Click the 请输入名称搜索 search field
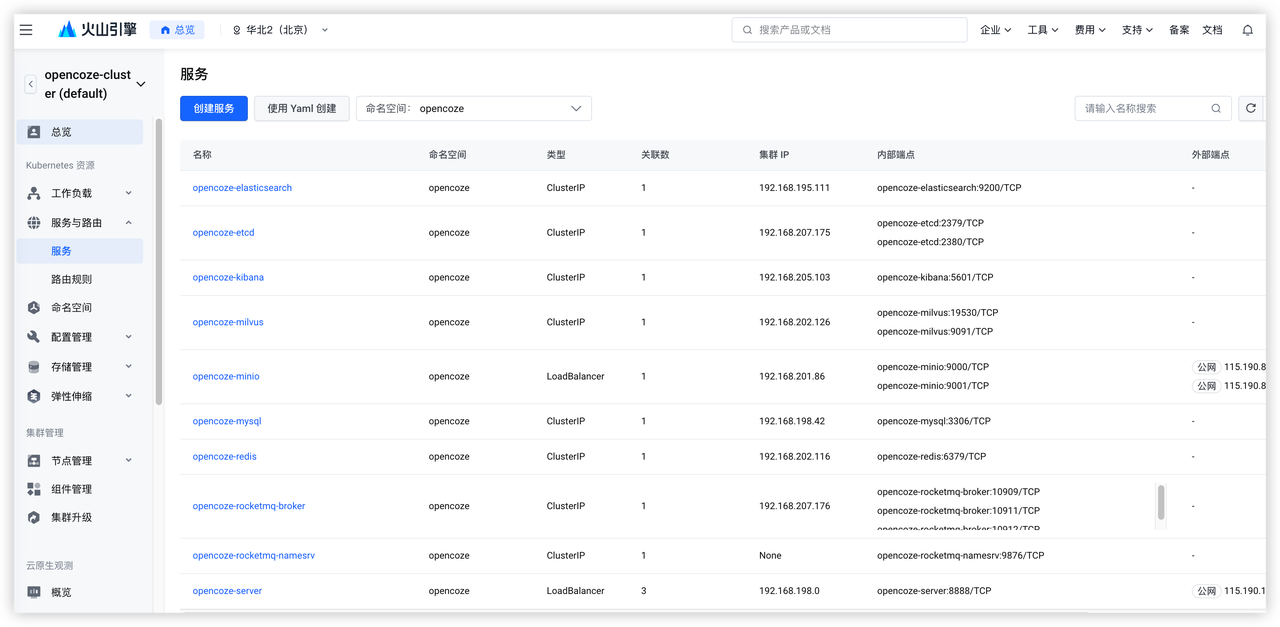This screenshot has width=1280, height=627. (1143, 108)
